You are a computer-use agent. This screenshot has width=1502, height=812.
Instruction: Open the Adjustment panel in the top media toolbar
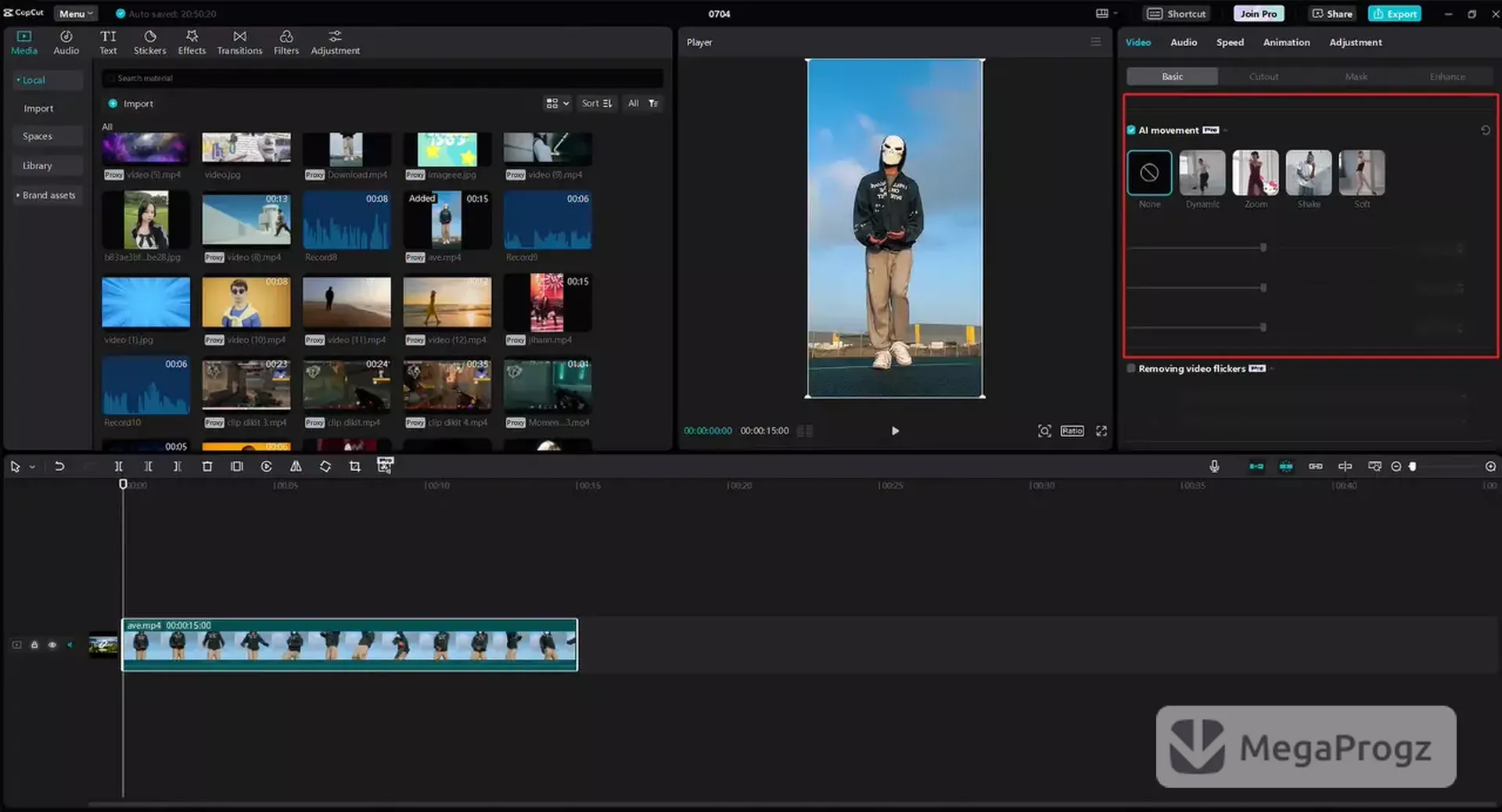(x=335, y=42)
